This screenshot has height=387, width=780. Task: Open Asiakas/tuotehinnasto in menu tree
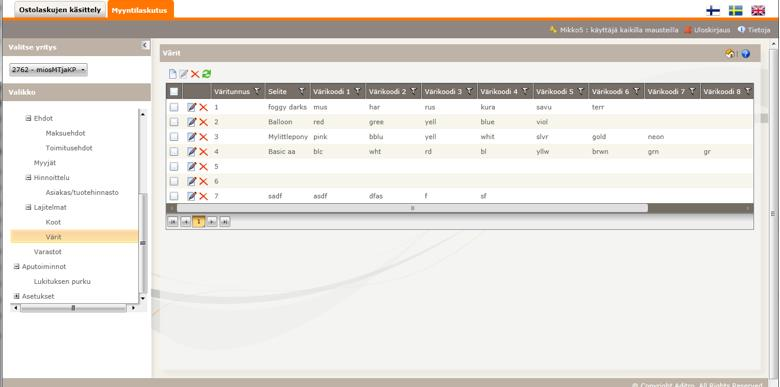[82, 193]
